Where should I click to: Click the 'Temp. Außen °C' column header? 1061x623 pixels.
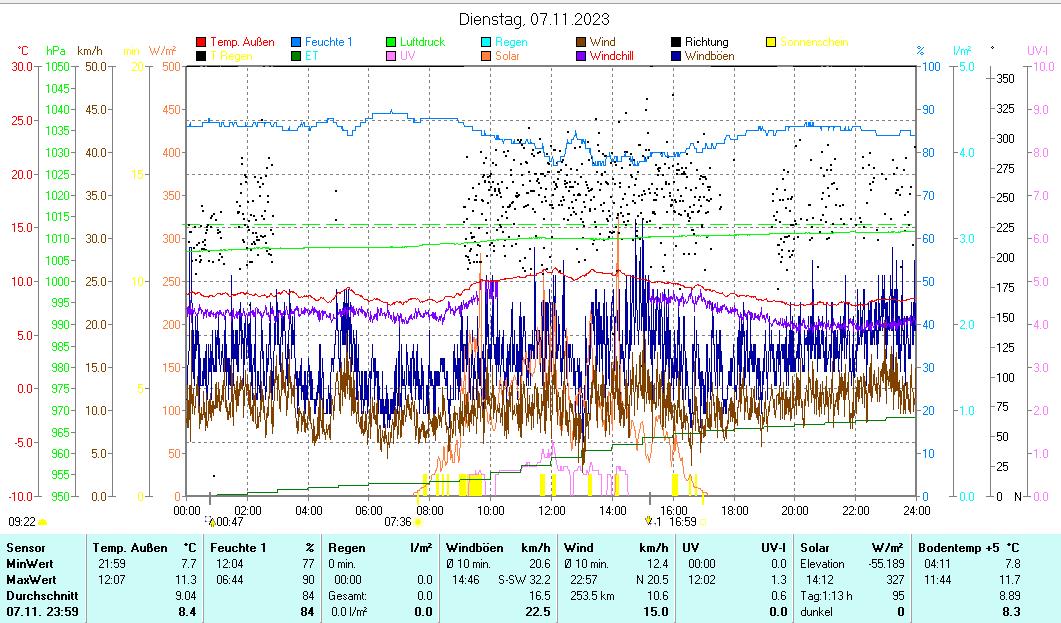click(145, 548)
